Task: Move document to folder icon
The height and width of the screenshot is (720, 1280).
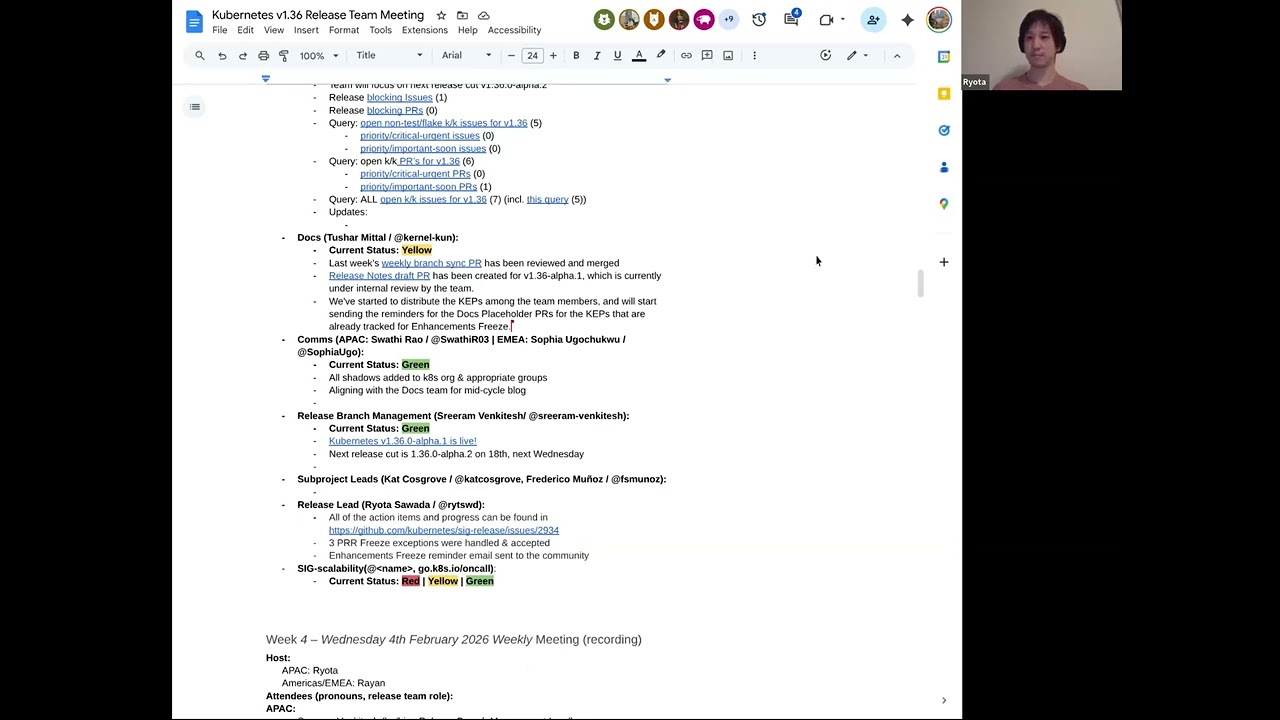Action: (x=462, y=16)
